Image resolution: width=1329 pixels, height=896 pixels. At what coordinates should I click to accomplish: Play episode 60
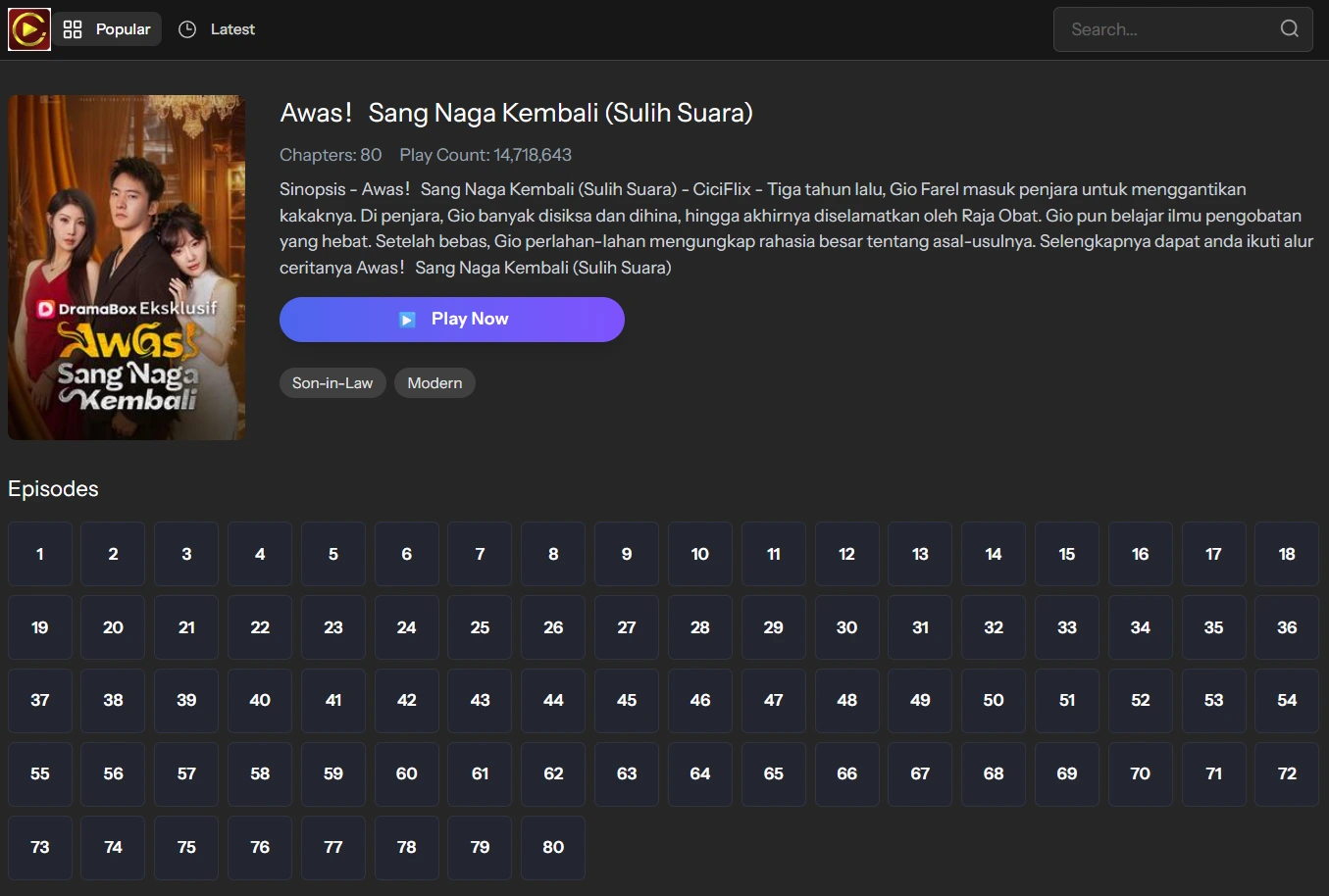406,773
